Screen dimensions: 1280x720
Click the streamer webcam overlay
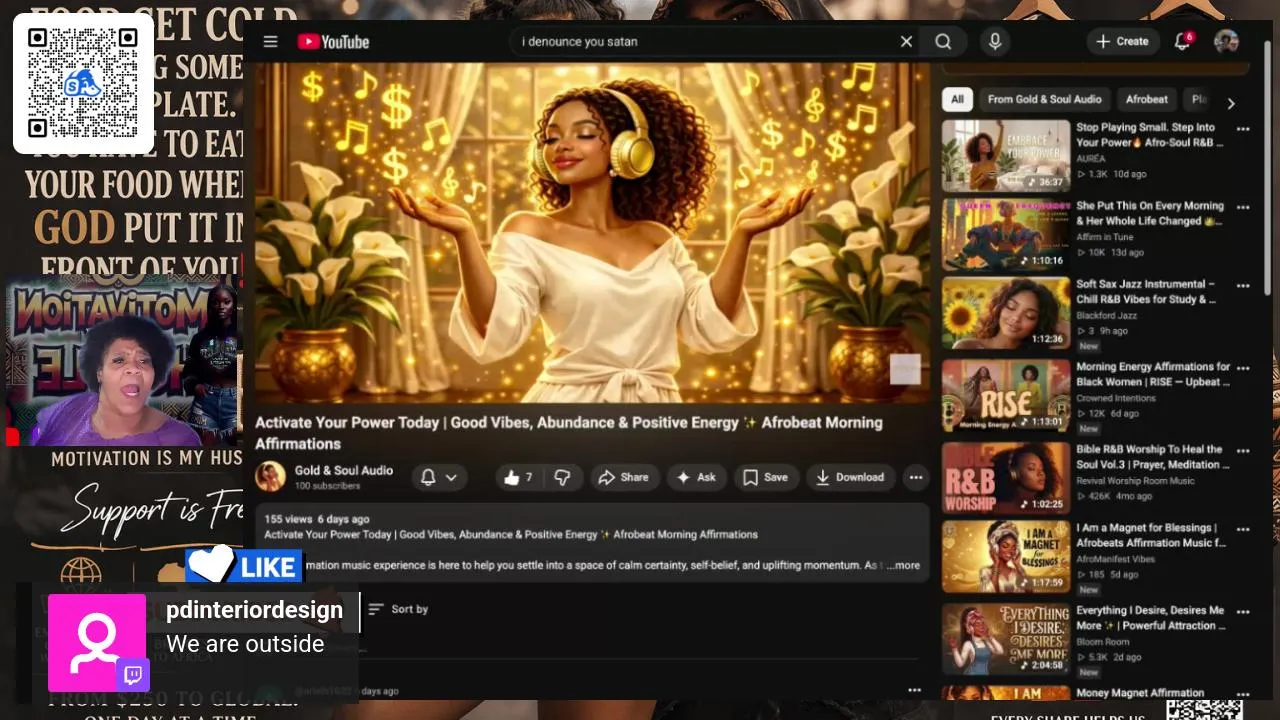pos(122,362)
